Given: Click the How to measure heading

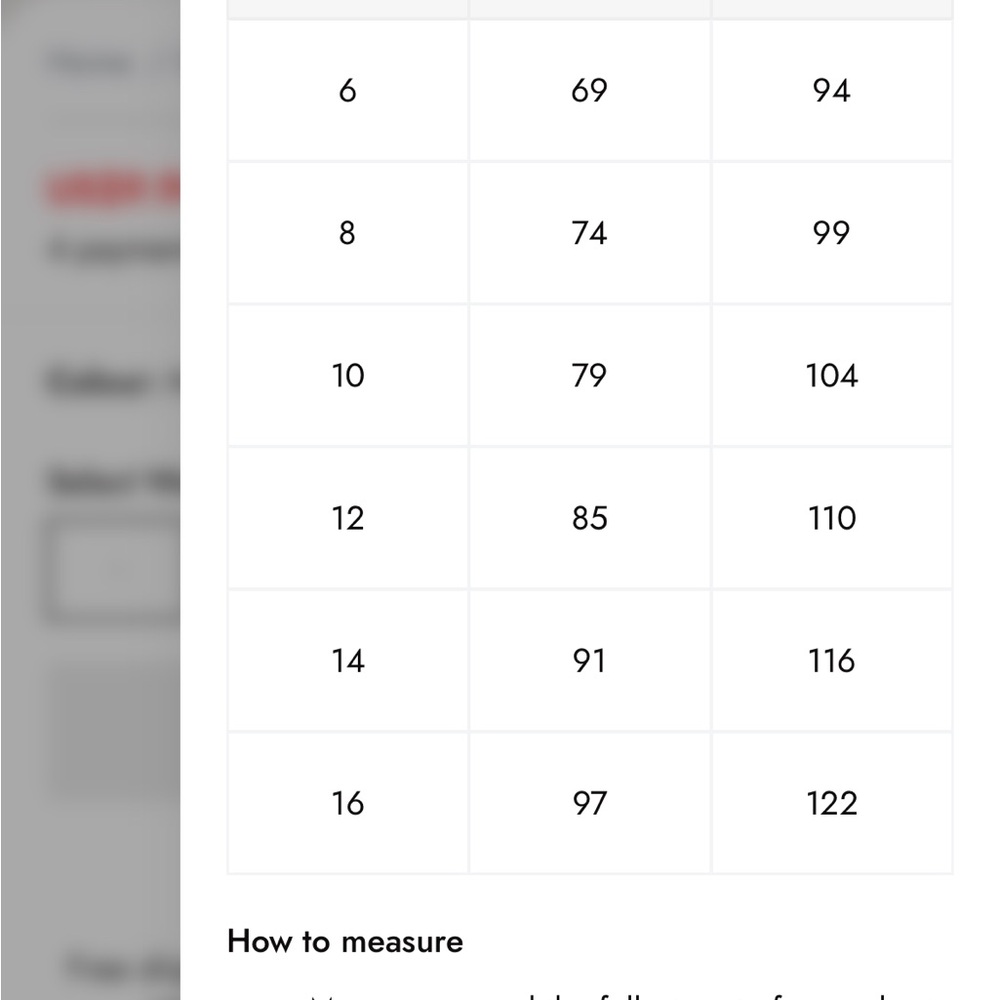Looking at the screenshot, I should pos(345,942).
